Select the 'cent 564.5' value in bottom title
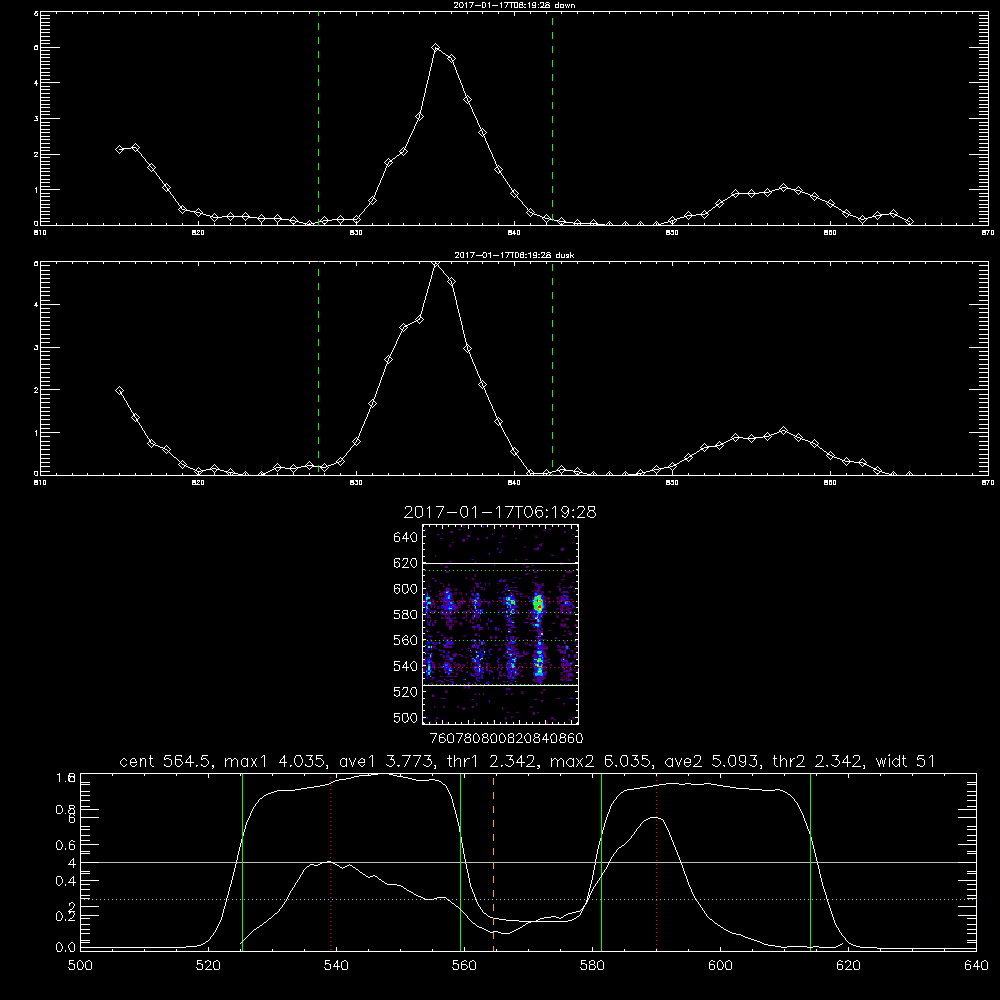This screenshot has width=1000, height=1000. pos(165,761)
